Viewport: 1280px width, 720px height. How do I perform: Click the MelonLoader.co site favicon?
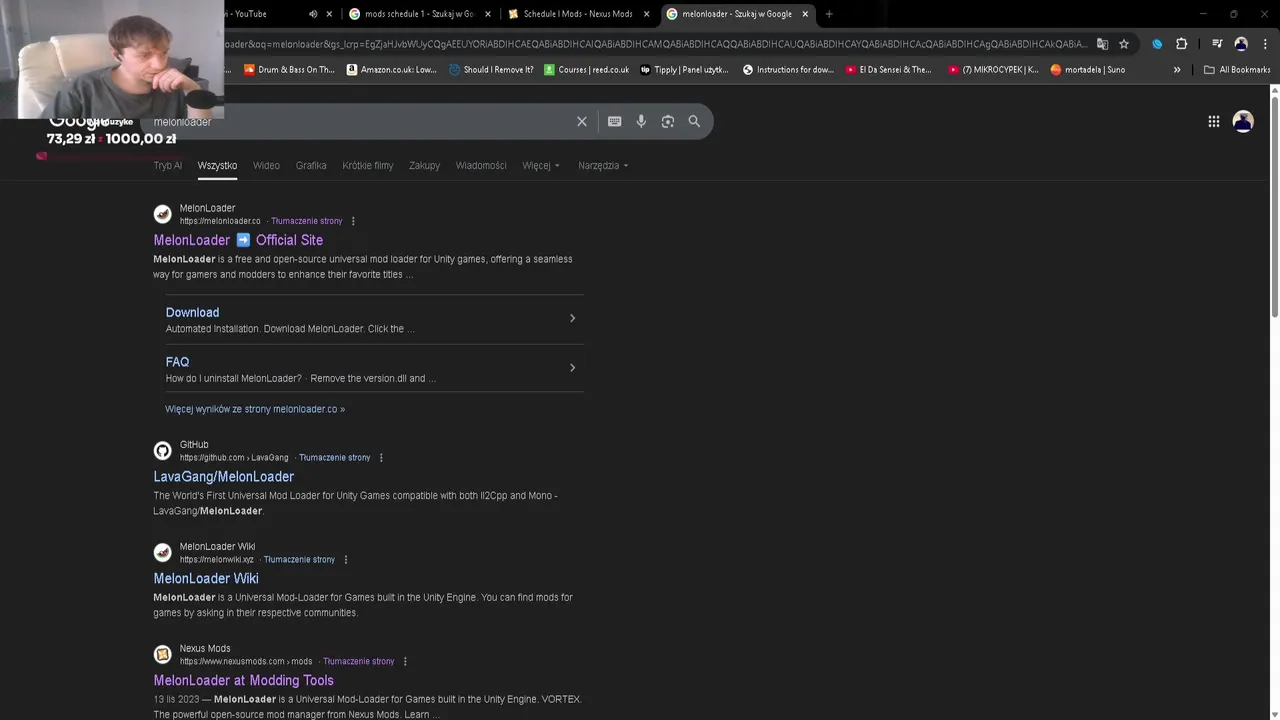tap(162, 214)
